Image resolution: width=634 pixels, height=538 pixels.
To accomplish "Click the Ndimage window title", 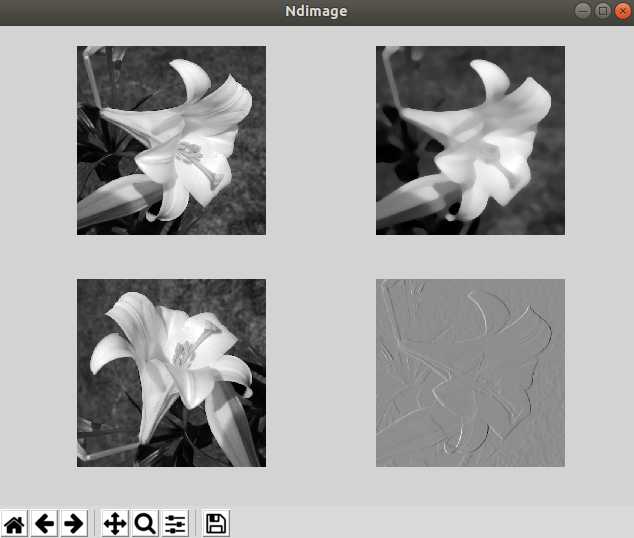I will 316,11.
